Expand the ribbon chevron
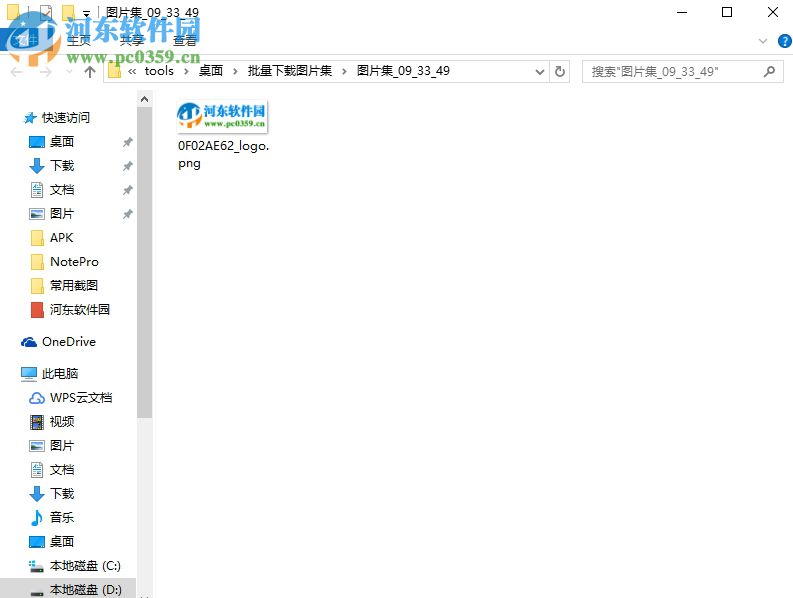This screenshot has width=793, height=598. point(763,41)
